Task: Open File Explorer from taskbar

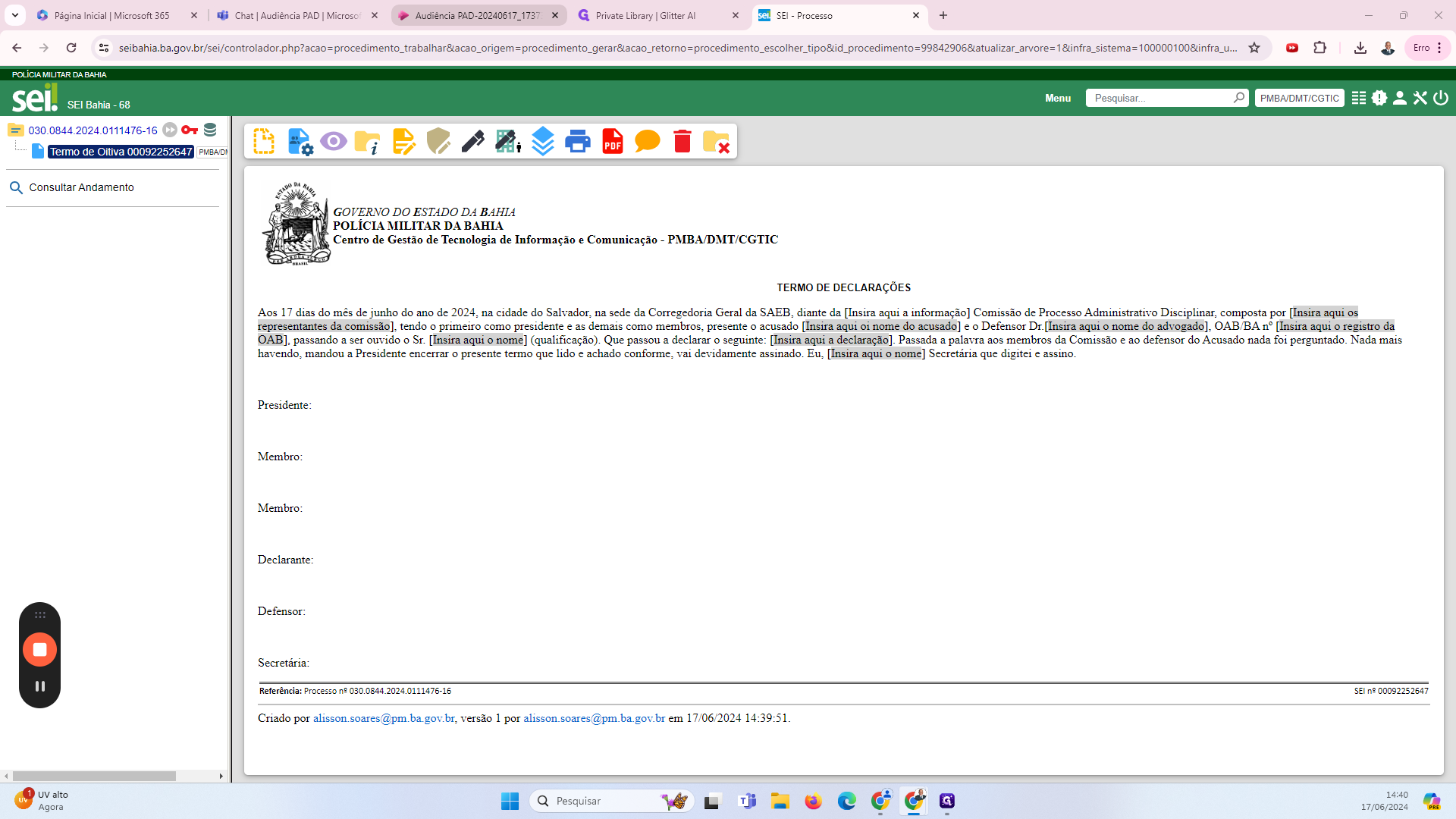Action: pyautogui.click(x=780, y=801)
